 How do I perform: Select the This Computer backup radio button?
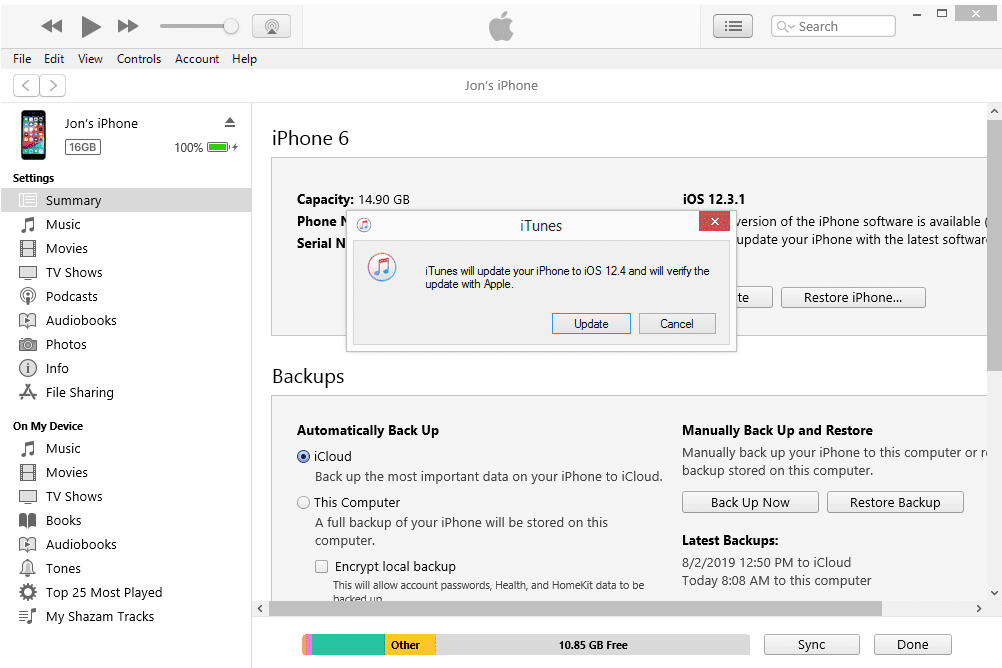[x=304, y=502]
